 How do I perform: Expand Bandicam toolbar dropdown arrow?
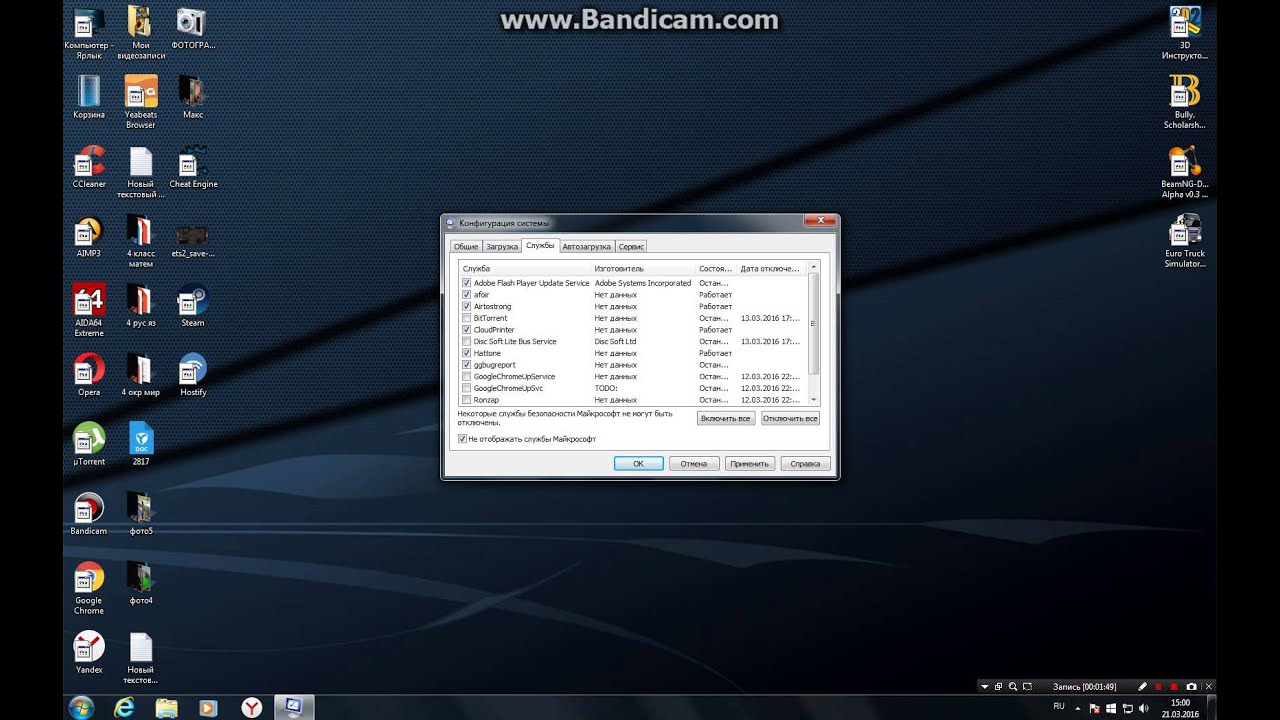[984, 687]
